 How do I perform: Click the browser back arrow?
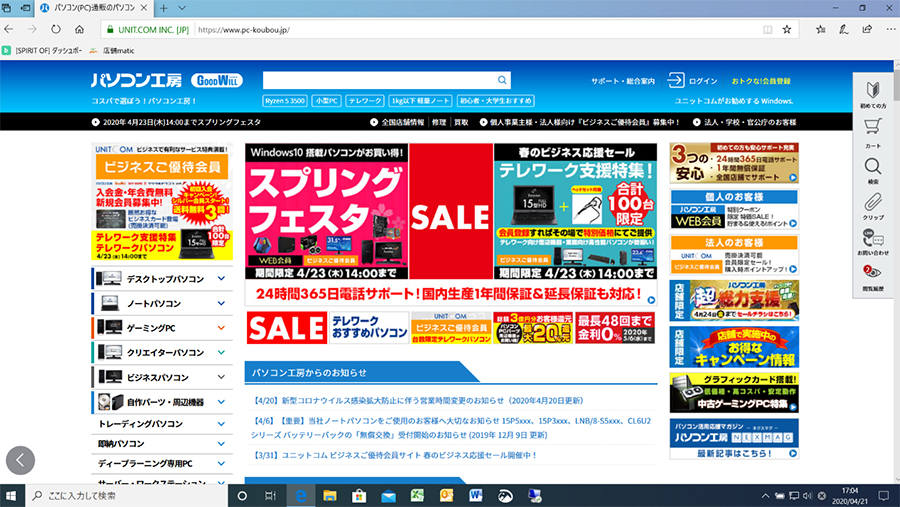pyautogui.click(x=9, y=29)
